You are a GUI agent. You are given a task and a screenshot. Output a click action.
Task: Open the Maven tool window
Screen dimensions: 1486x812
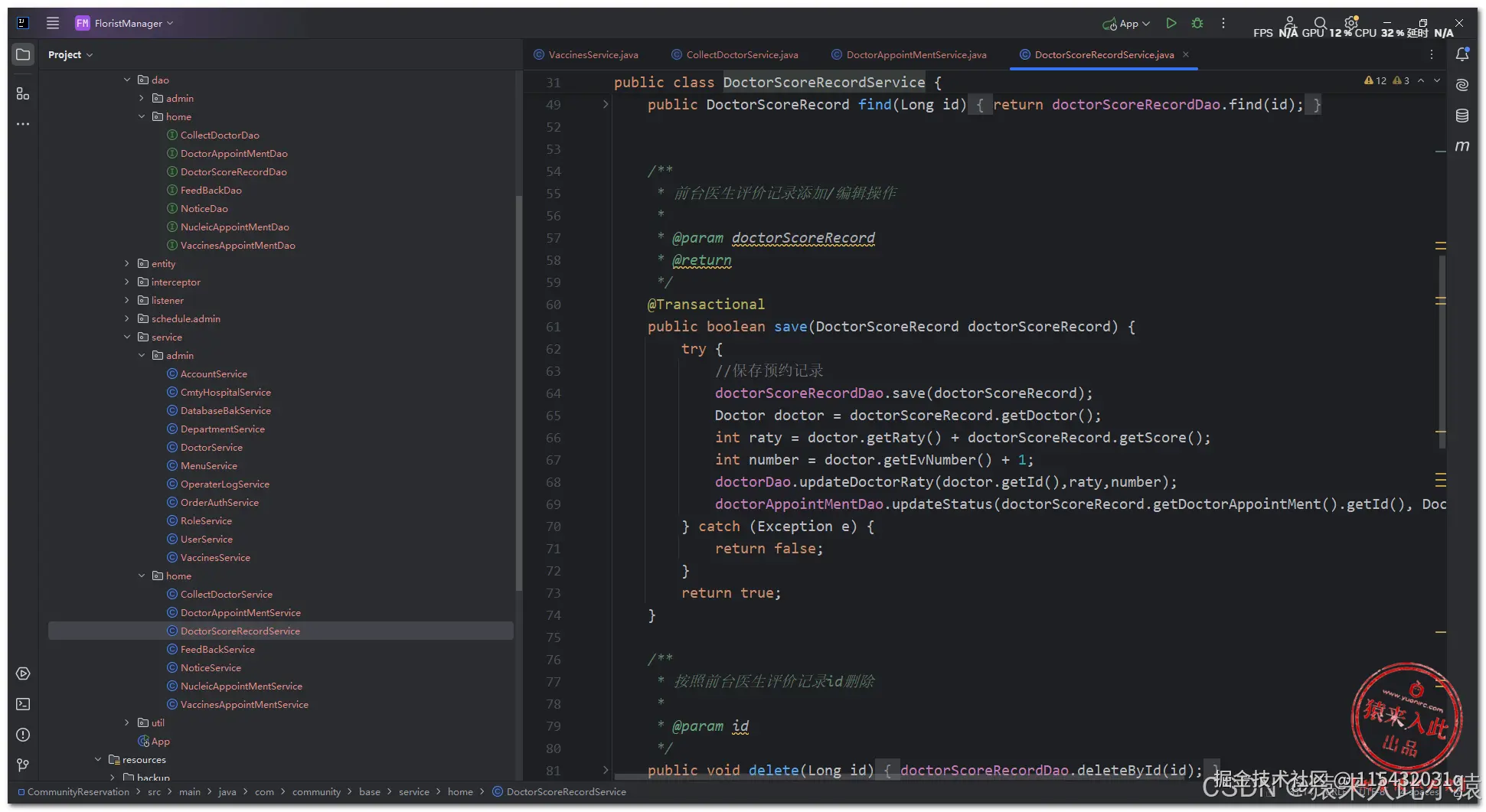click(1462, 145)
